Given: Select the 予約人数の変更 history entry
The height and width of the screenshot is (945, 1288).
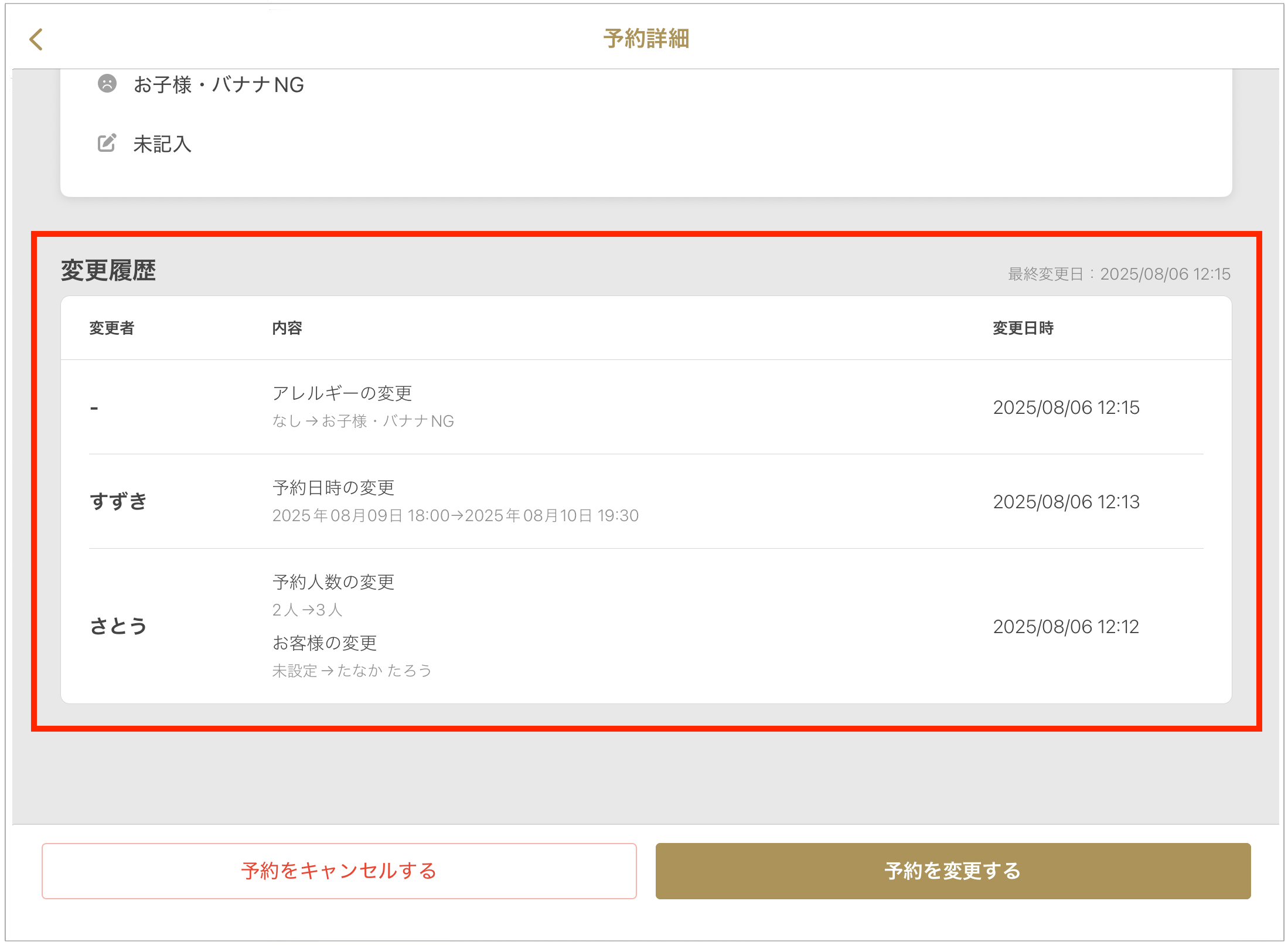Looking at the screenshot, I should (x=333, y=582).
